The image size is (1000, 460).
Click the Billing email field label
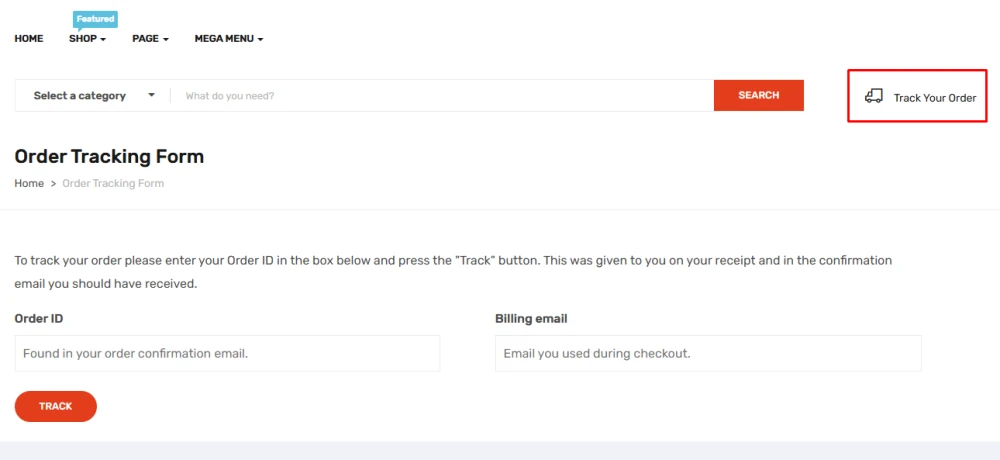tap(531, 319)
